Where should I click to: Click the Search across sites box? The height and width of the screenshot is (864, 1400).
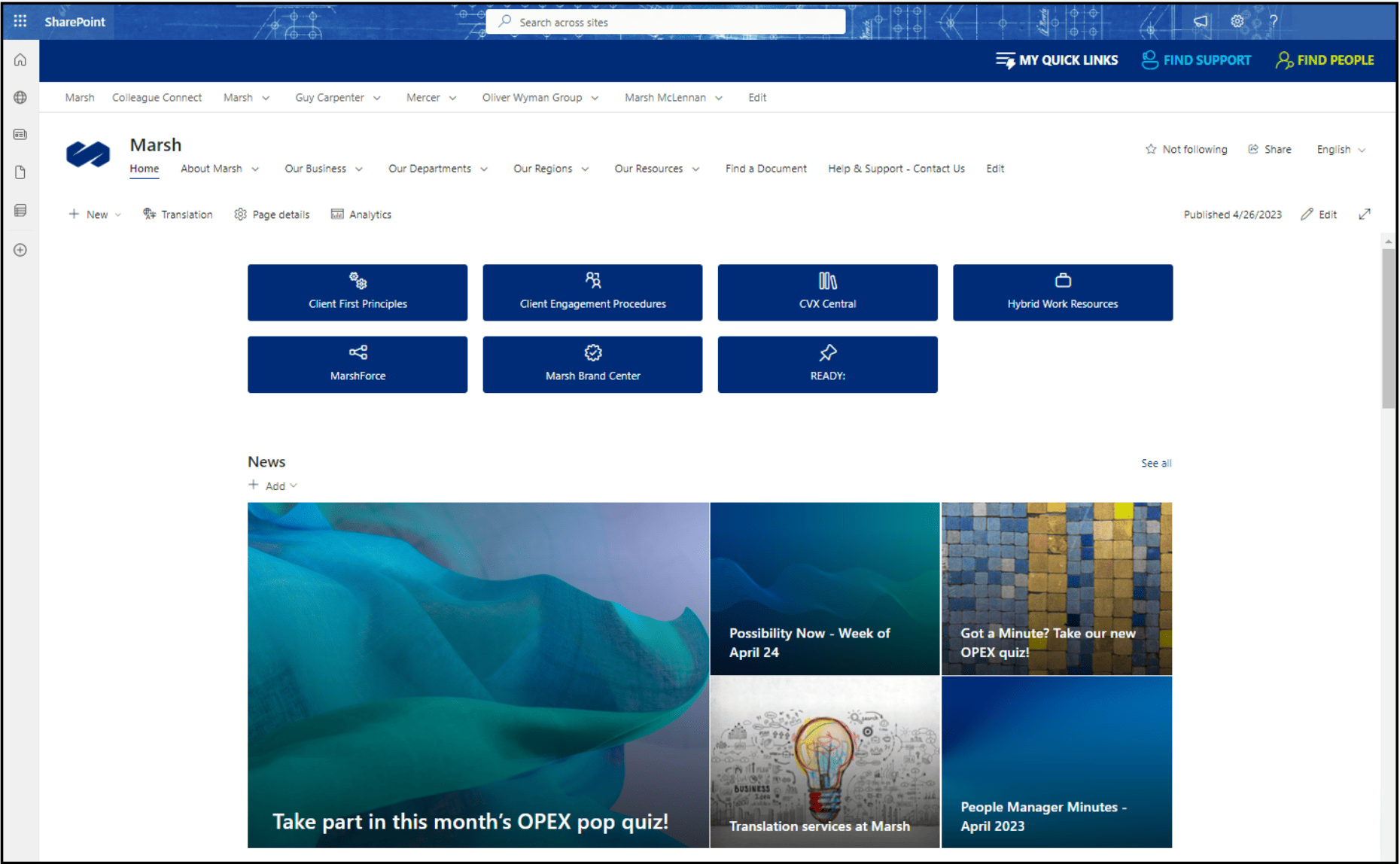[665, 22]
